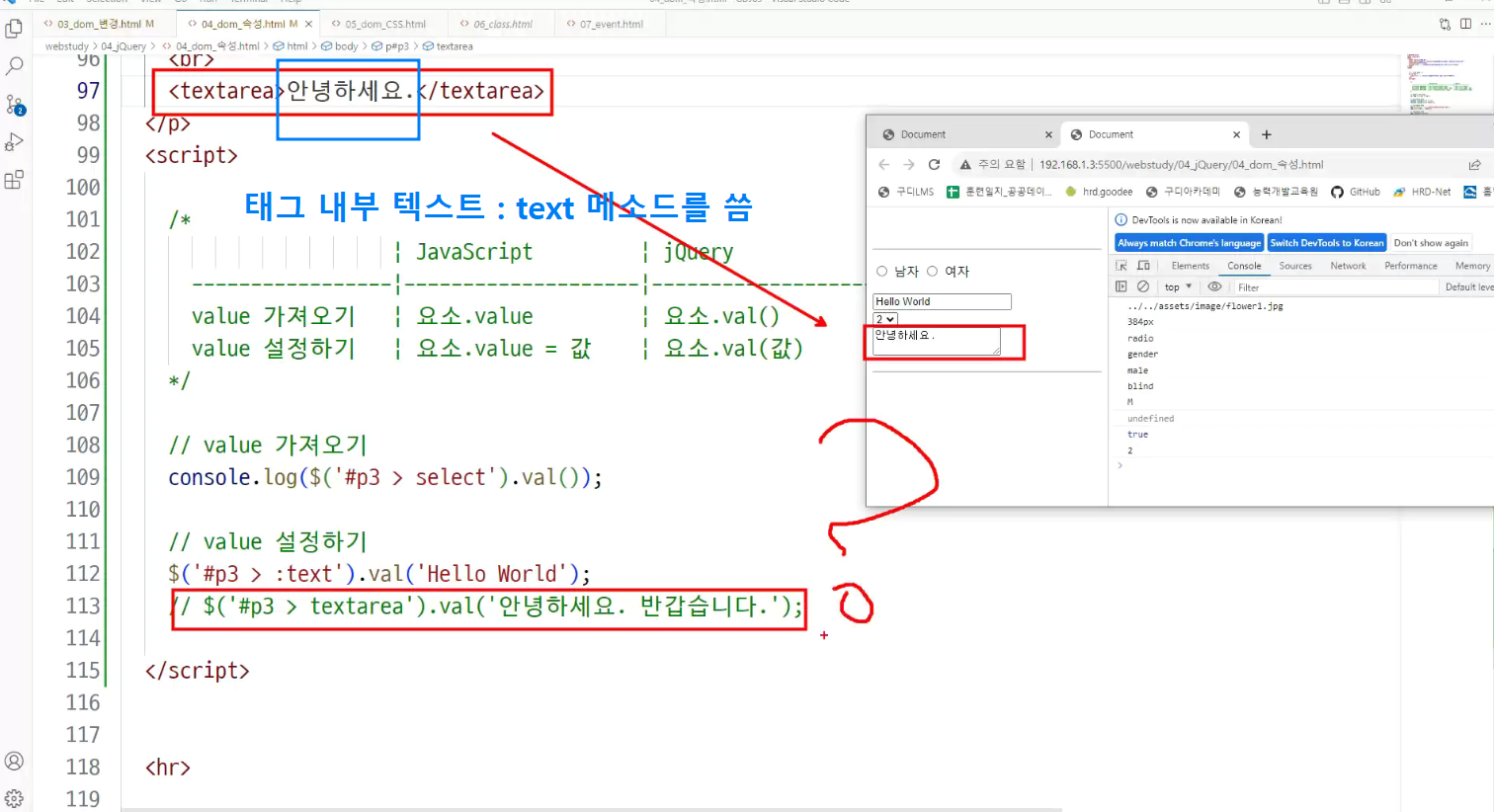Viewport: 1494px width, 812px height.
Task: Show the console sidebar icon
Action: [x=1121, y=286]
